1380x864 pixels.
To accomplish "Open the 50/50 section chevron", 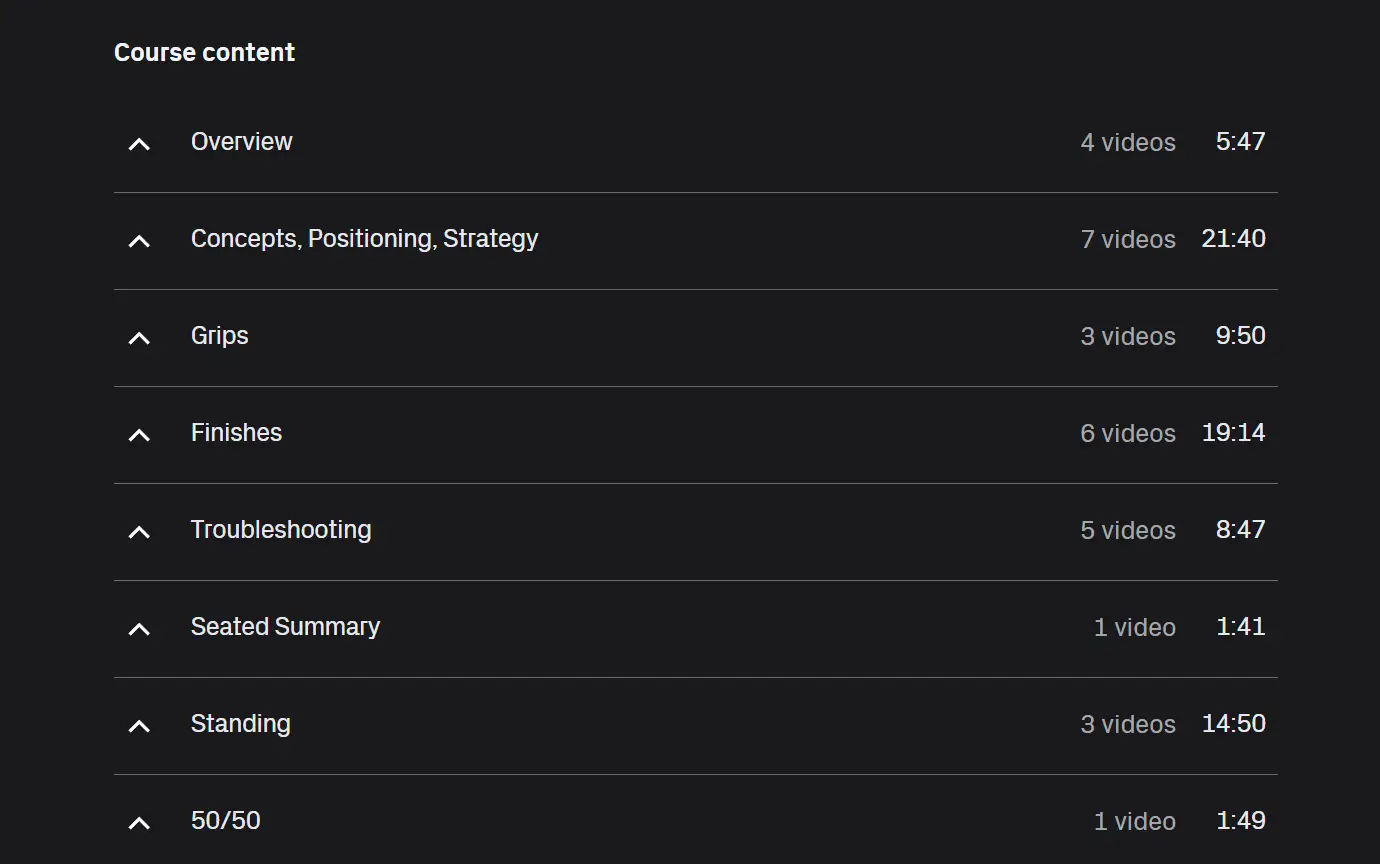I will (x=139, y=823).
